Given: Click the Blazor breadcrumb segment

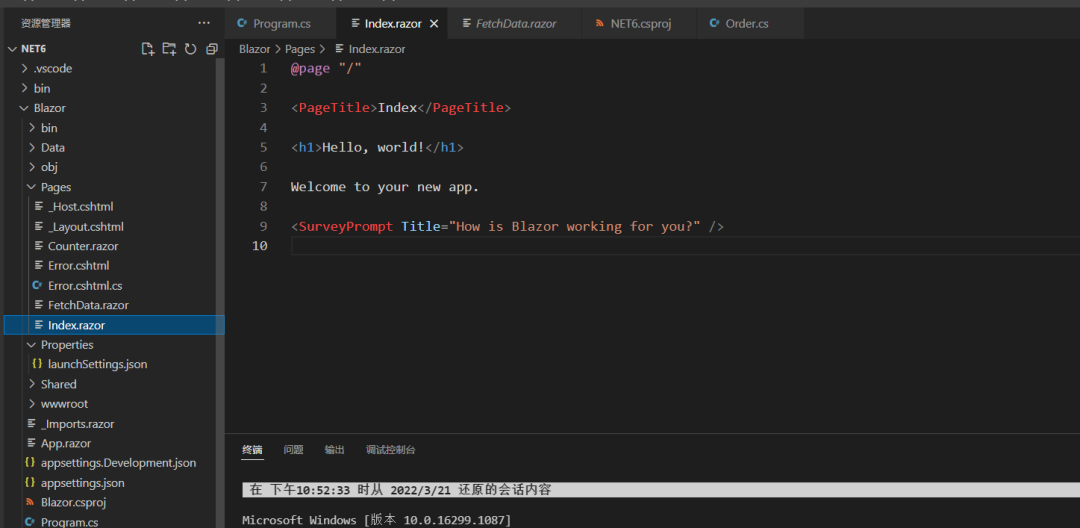Looking at the screenshot, I should (x=254, y=49).
